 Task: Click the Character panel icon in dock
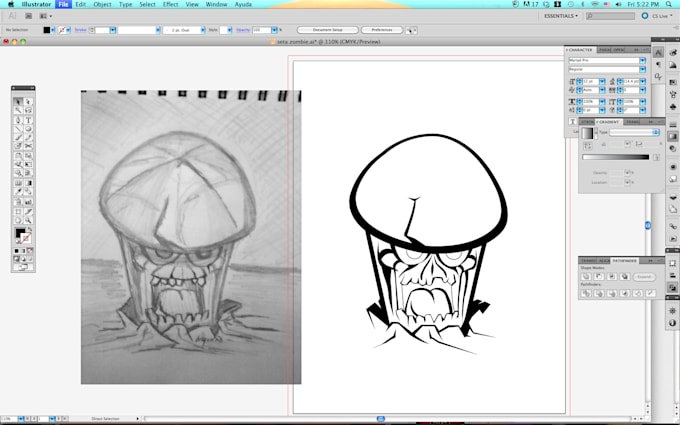[x=659, y=51]
